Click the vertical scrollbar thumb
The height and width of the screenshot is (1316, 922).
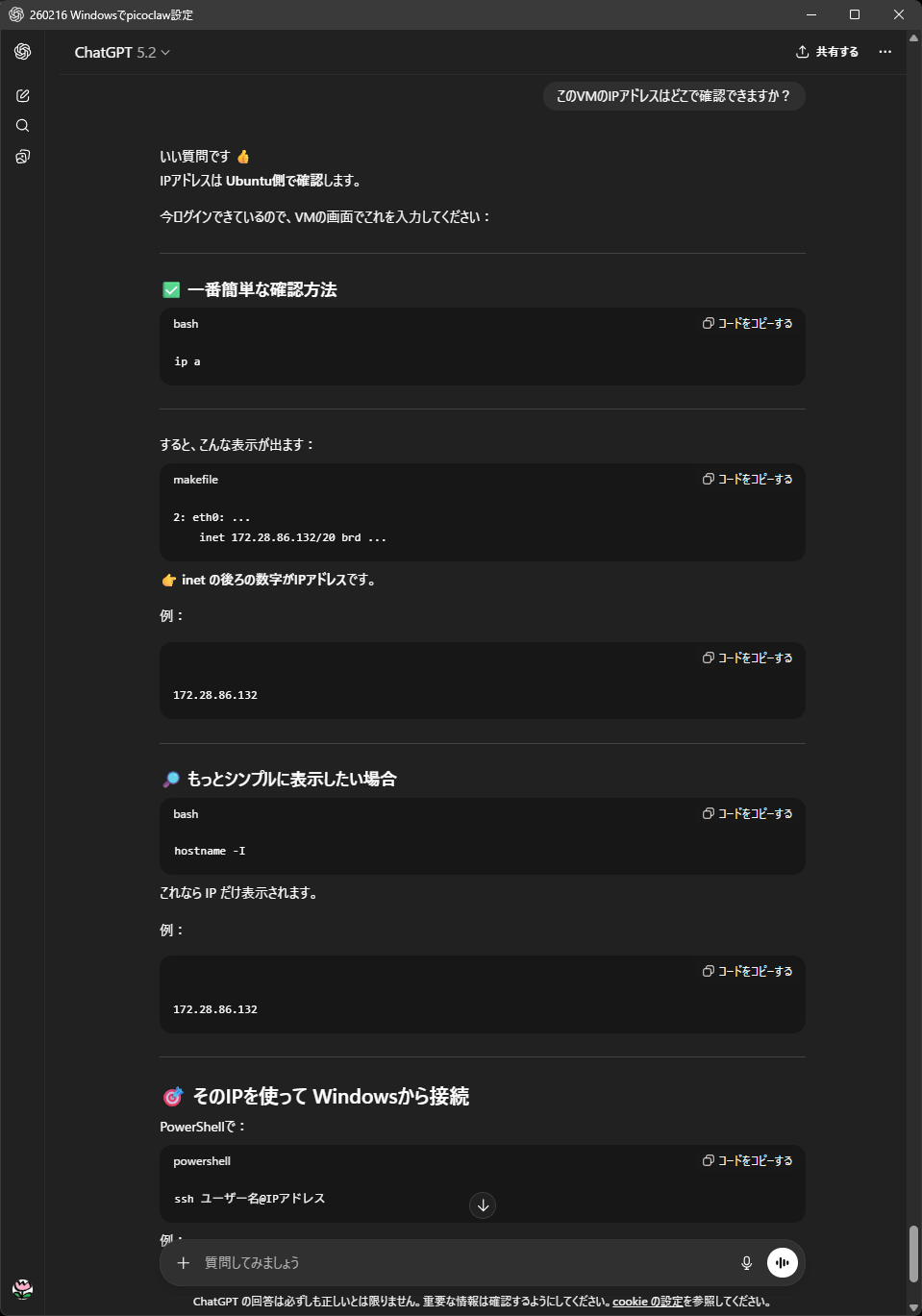pos(913,1254)
